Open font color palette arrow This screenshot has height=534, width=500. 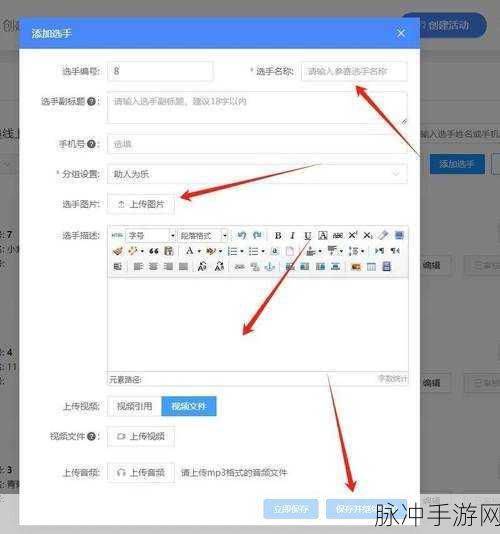pyautogui.click(x=199, y=252)
